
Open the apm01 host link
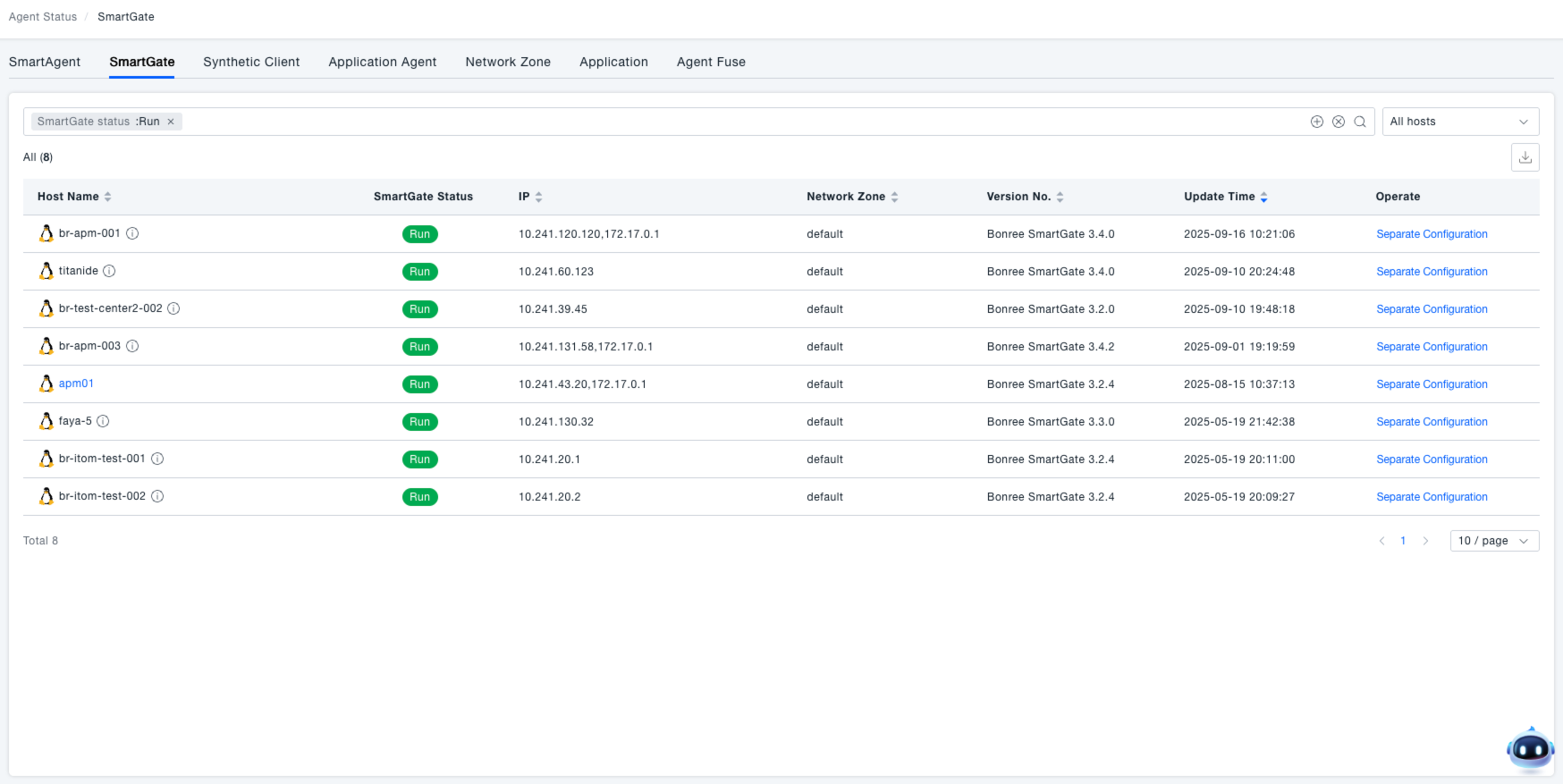pos(76,384)
